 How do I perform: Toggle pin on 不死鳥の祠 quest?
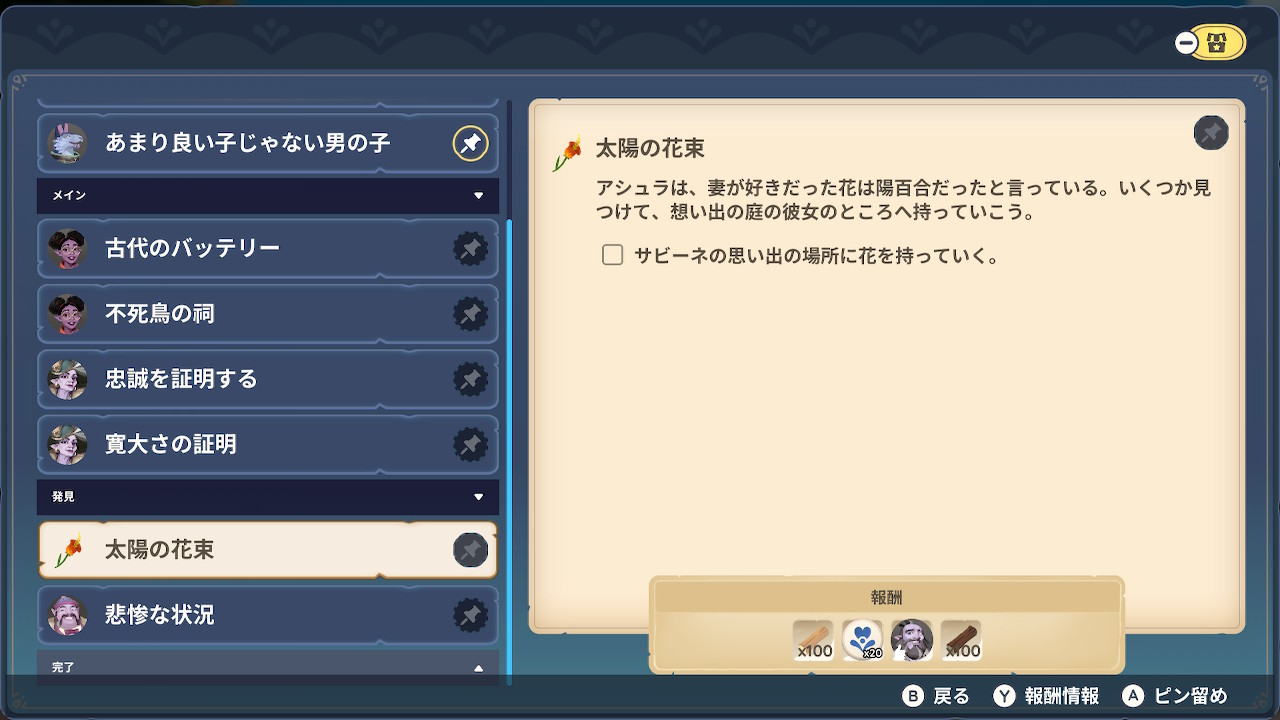[470, 314]
